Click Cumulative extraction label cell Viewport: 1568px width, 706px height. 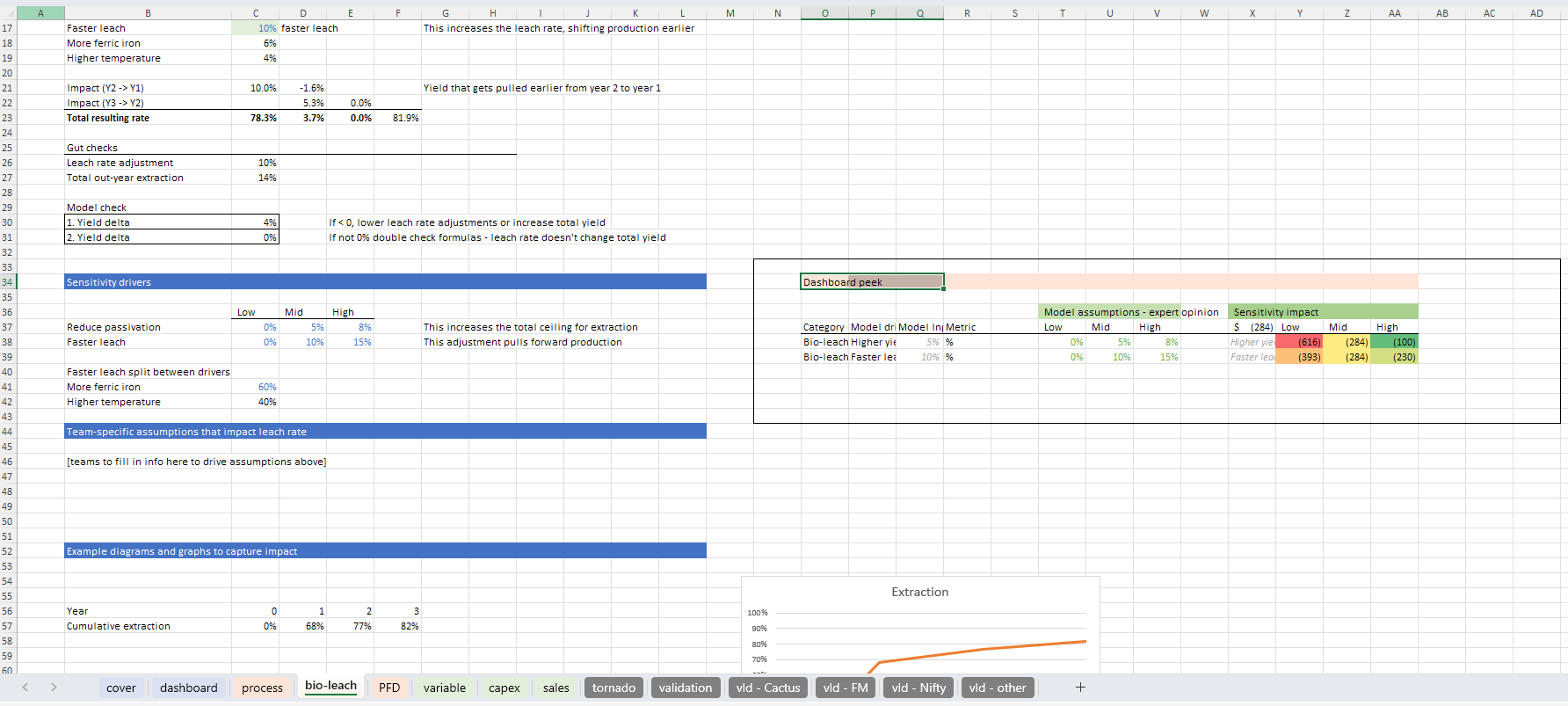pos(148,626)
